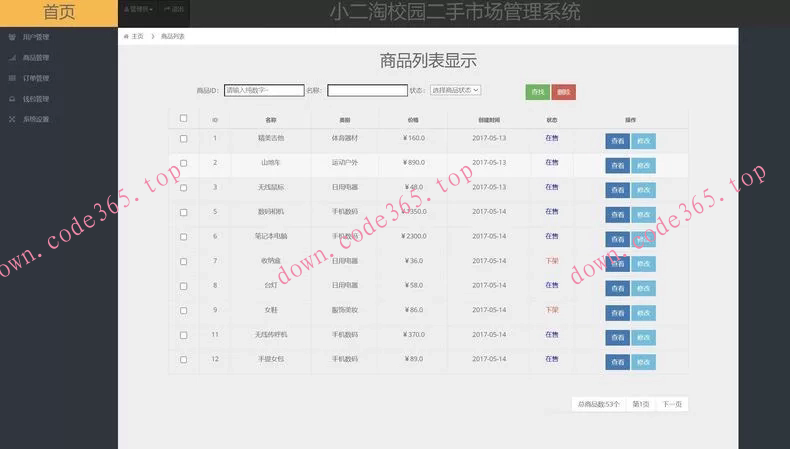Click 修改 for product ID 1
Screen dimensions: 790x449
click(x=643, y=141)
